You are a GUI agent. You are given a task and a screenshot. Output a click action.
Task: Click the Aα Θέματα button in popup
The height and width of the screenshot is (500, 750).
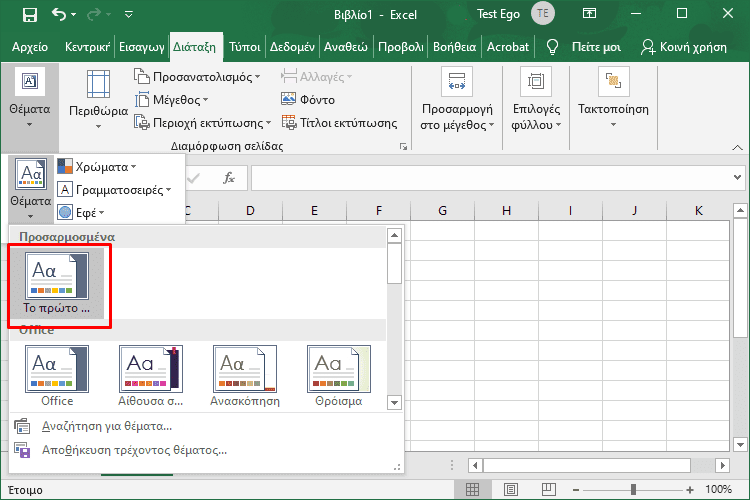pos(31,189)
